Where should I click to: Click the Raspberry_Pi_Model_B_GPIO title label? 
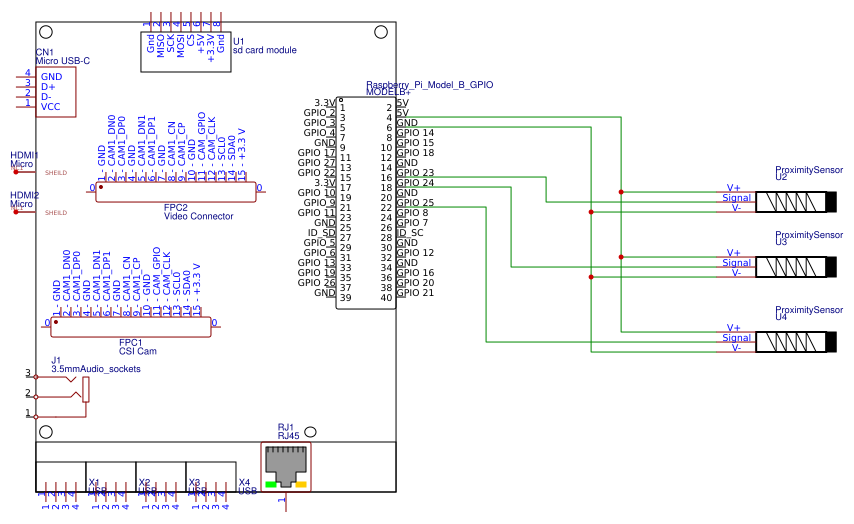pyautogui.click(x=430, y=84)
